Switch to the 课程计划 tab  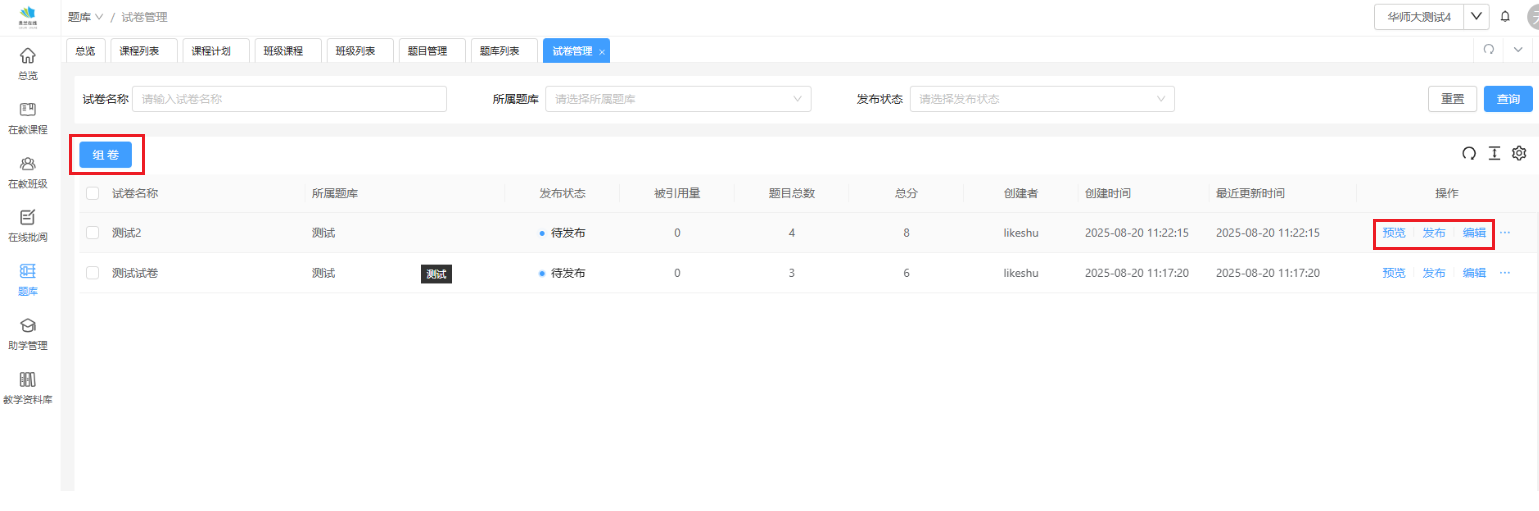(x=211, y=51)
